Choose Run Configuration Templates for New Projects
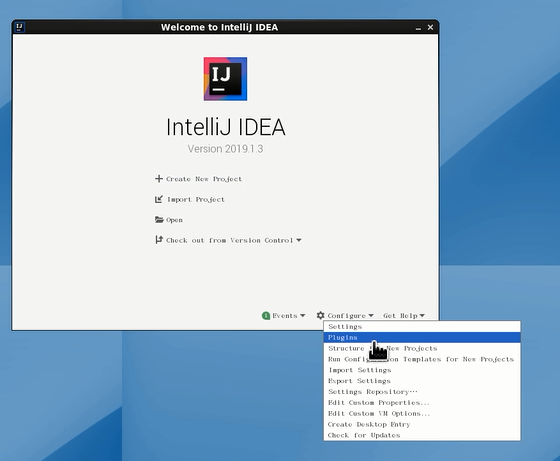Image resolution: width=560 pixels, height=461 pixels. tap(422, 359)
